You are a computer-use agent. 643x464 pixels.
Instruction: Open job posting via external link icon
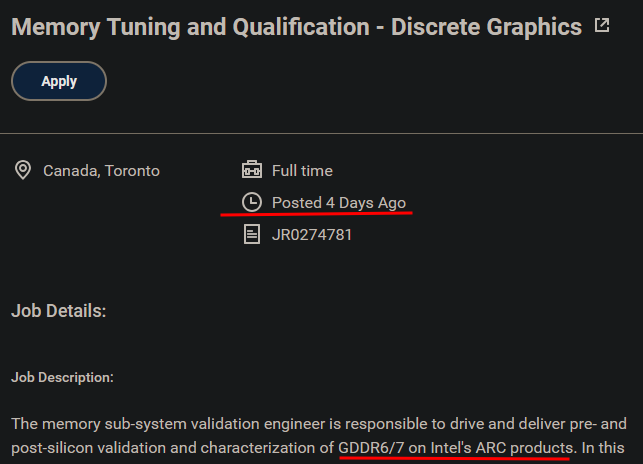coord(602,26)
